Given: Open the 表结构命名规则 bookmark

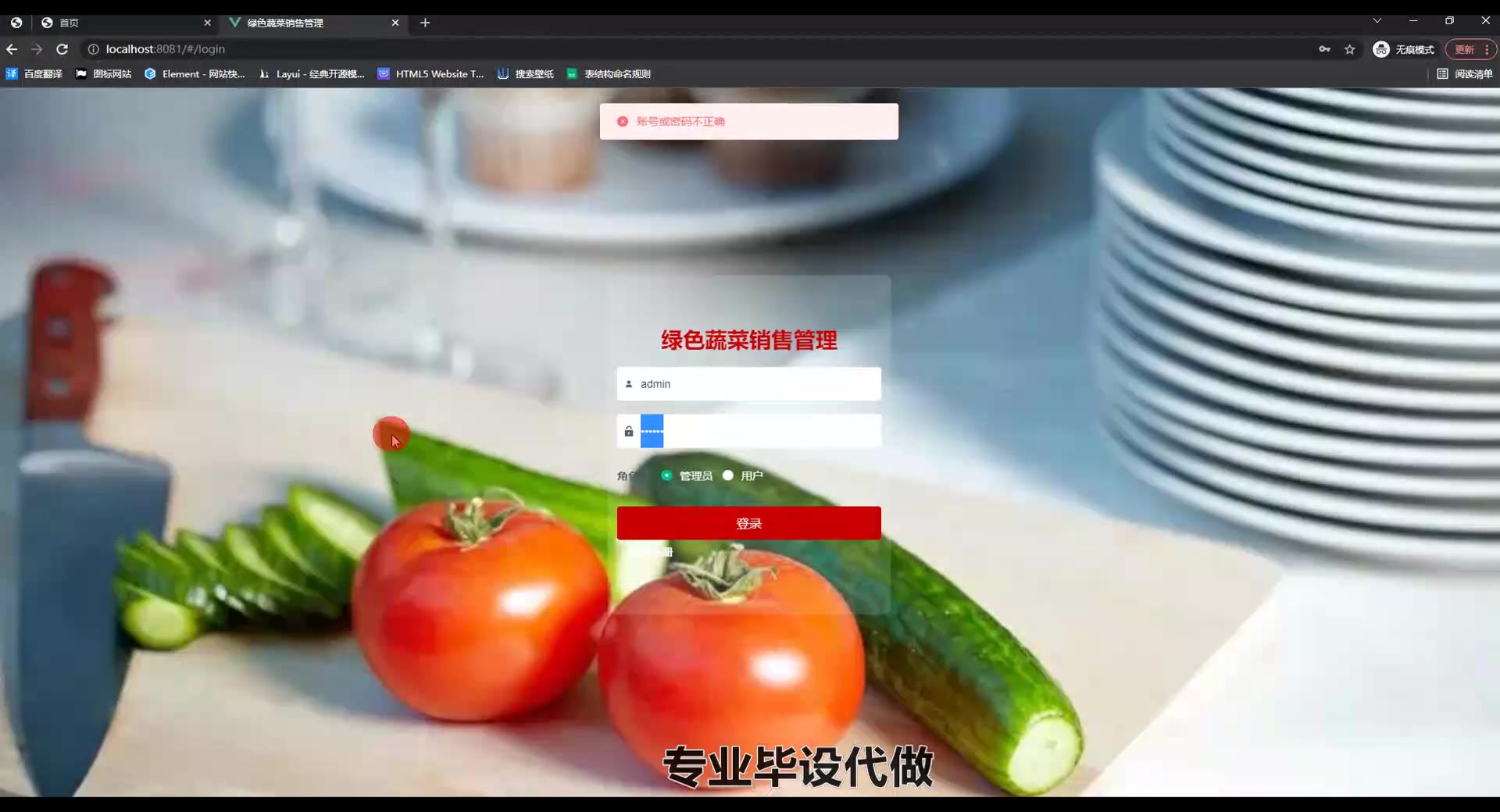Looking at the screenshot, I should (609, 73).
